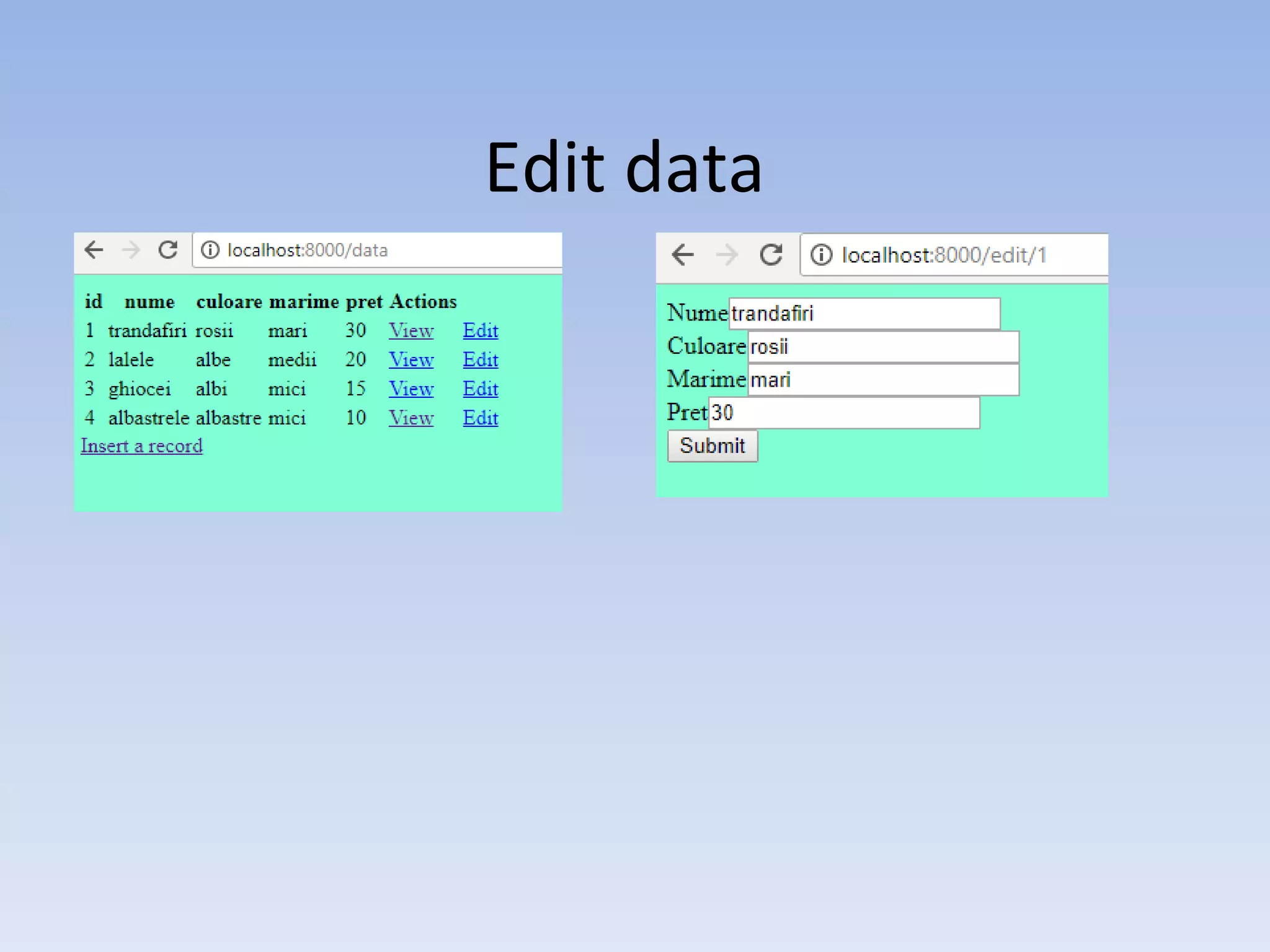Open Edit link for albastrele row
The height and width of the screenshot is (952, 1270).
(480, 418)
